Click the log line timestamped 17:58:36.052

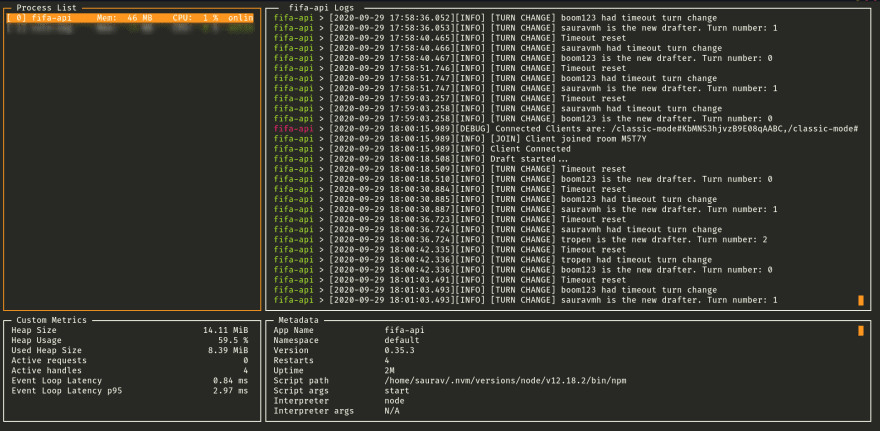coord(495,18)
